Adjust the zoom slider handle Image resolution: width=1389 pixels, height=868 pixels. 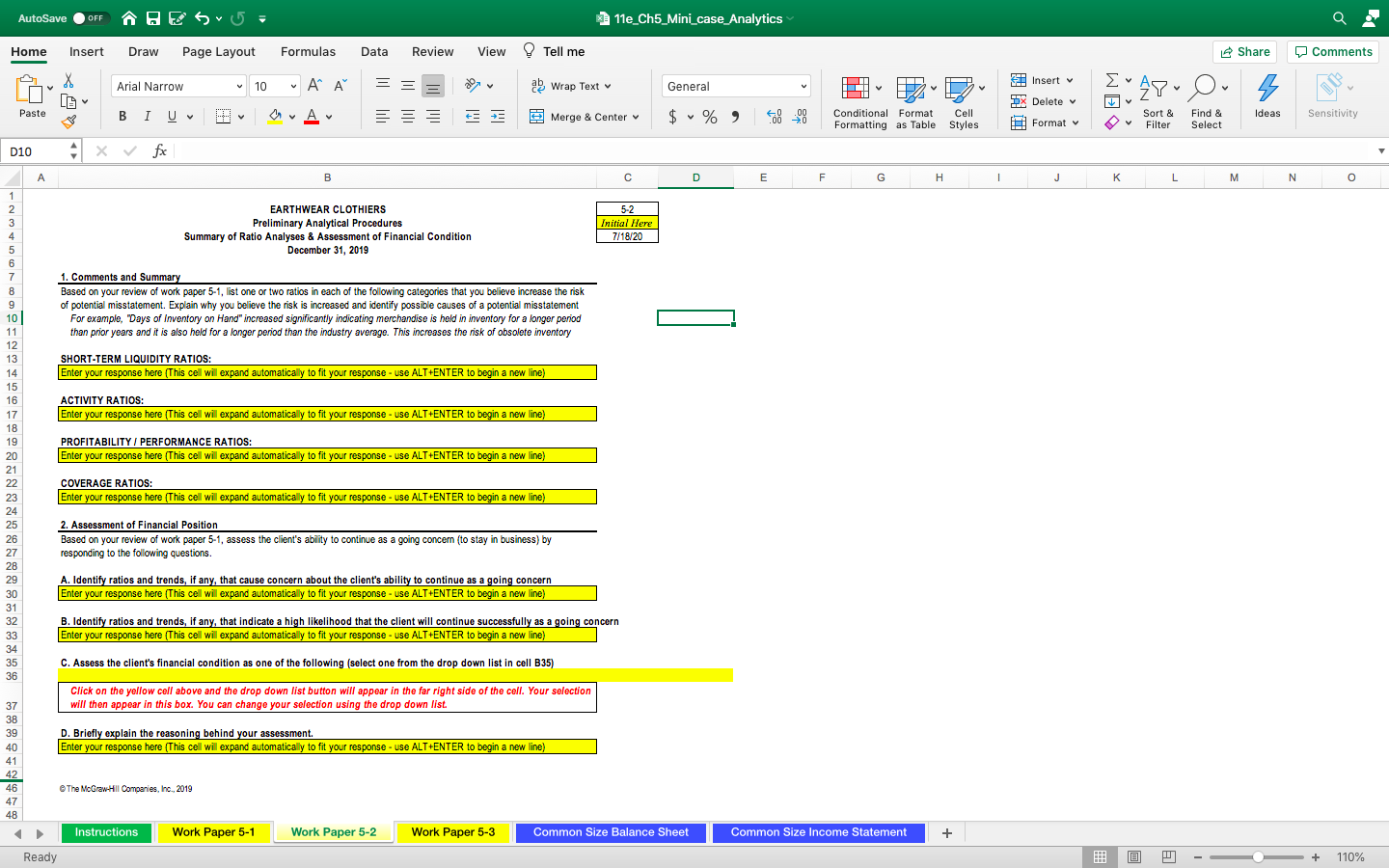tap(1258, 857)
